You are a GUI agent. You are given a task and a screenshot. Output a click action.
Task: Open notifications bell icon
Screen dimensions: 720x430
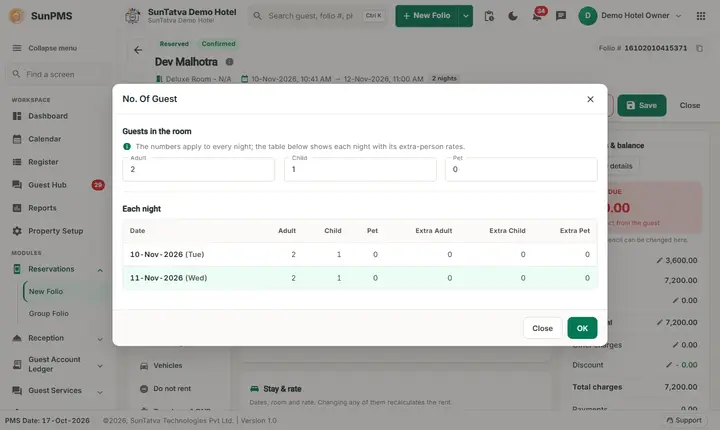pos(537,17)
